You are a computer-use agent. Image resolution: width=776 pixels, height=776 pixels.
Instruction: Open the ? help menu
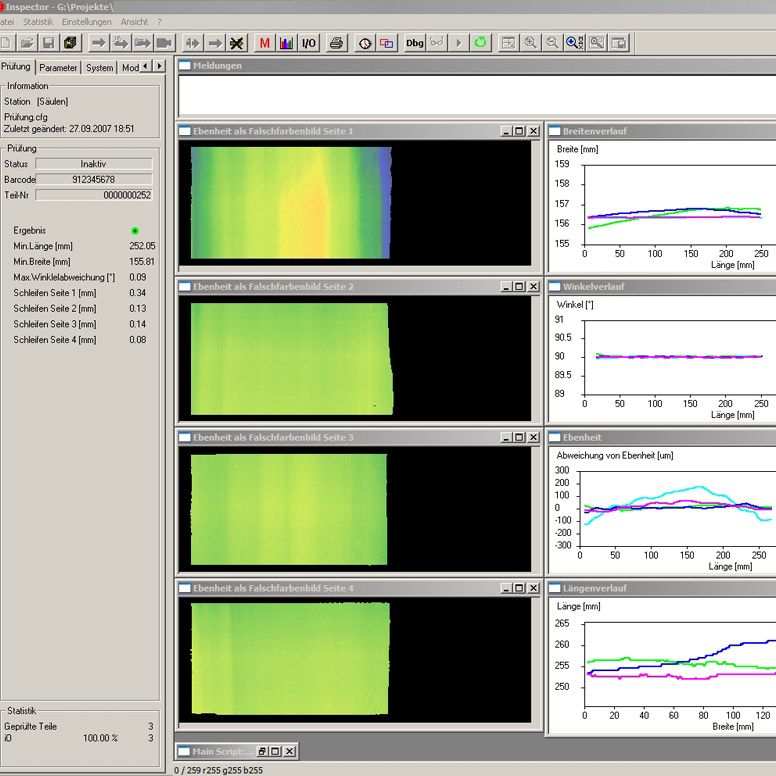(x=159, y=22)
